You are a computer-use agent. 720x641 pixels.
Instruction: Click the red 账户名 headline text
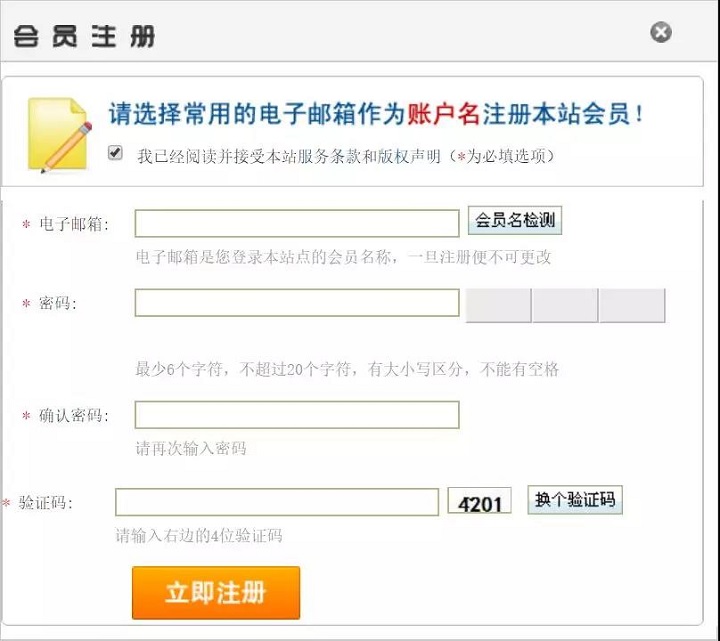[444, 113]
